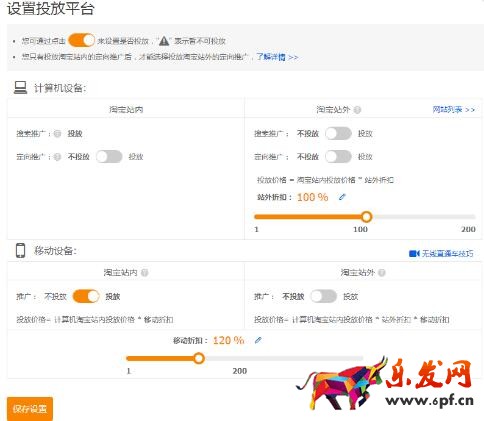Click help icon next to 定向推广 in 淘宝站内
Image resolution: width=484 pixels, height=421 pixels.
57,157
